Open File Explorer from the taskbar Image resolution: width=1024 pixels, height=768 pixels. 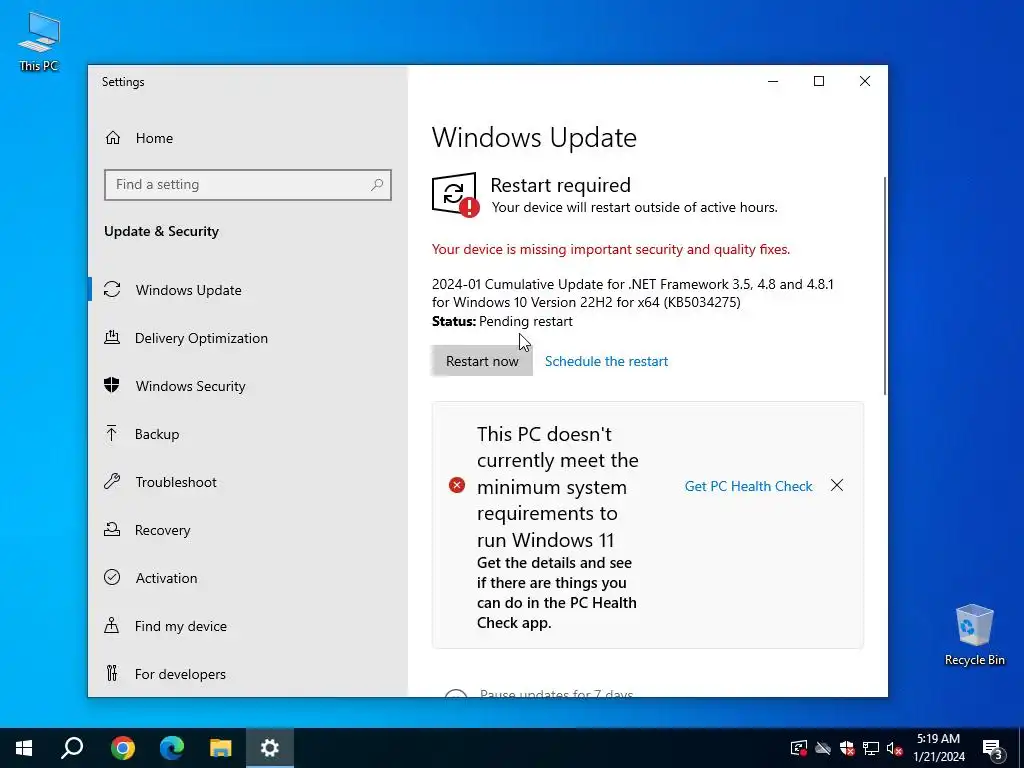tap(221, 748)
